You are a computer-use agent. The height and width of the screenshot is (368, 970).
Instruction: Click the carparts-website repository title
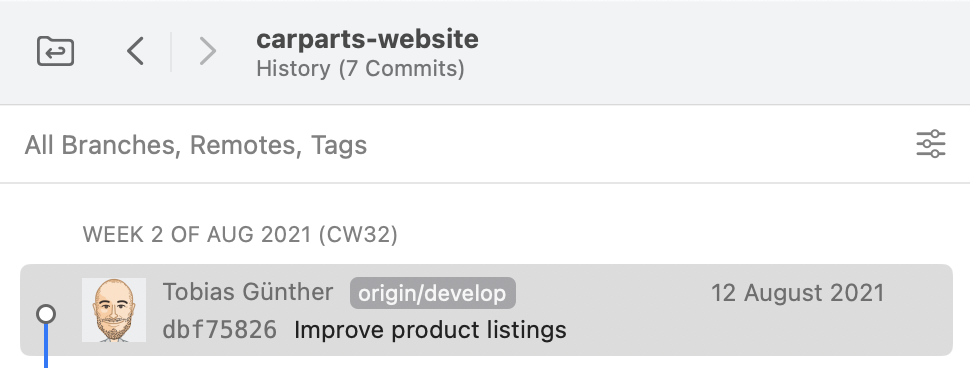(x=367, y=40)
